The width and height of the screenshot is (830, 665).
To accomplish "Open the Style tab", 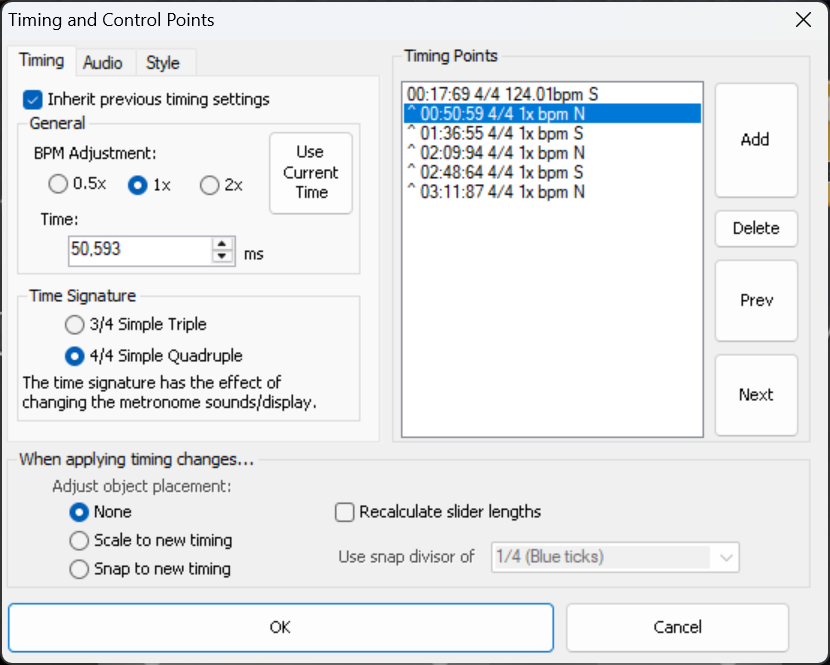I will tap(163, 62).
